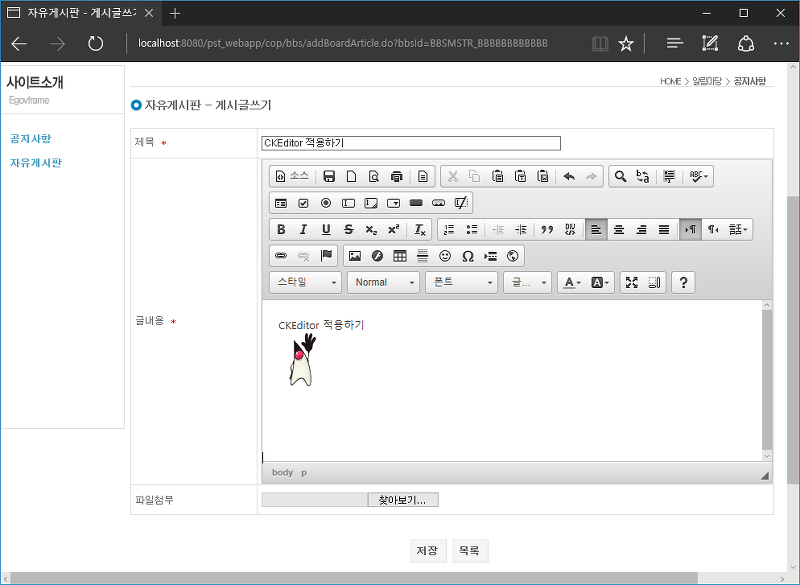Screen dimensions: 800x585
Task: Toggle center alignment for the paragraph
Action: tap(618, 230)
